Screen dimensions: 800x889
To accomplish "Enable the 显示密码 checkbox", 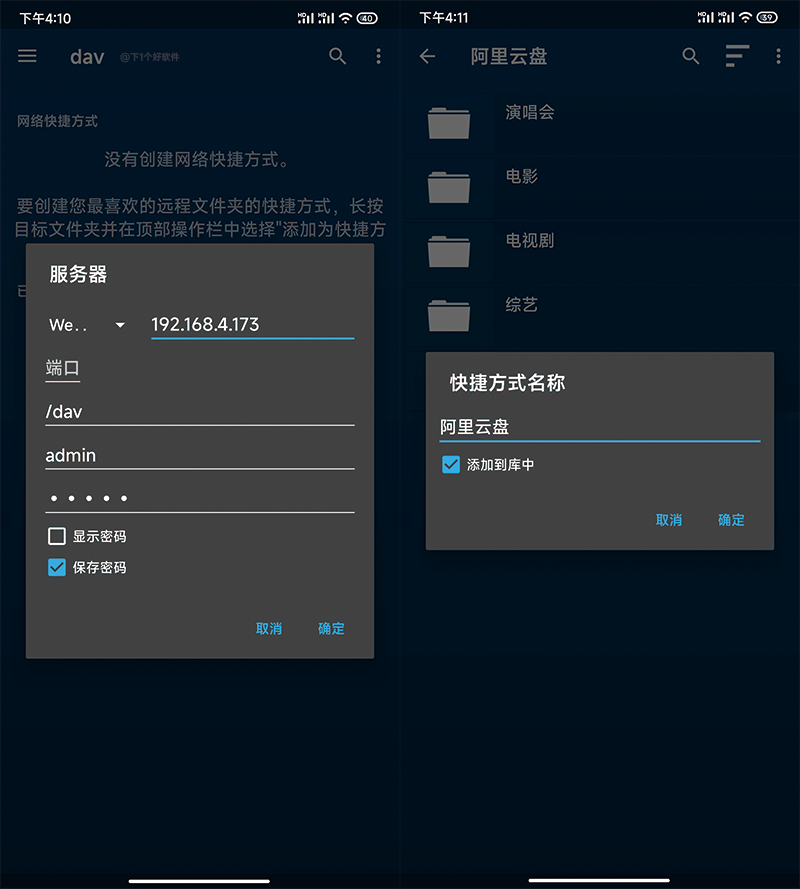I will 57,536.
